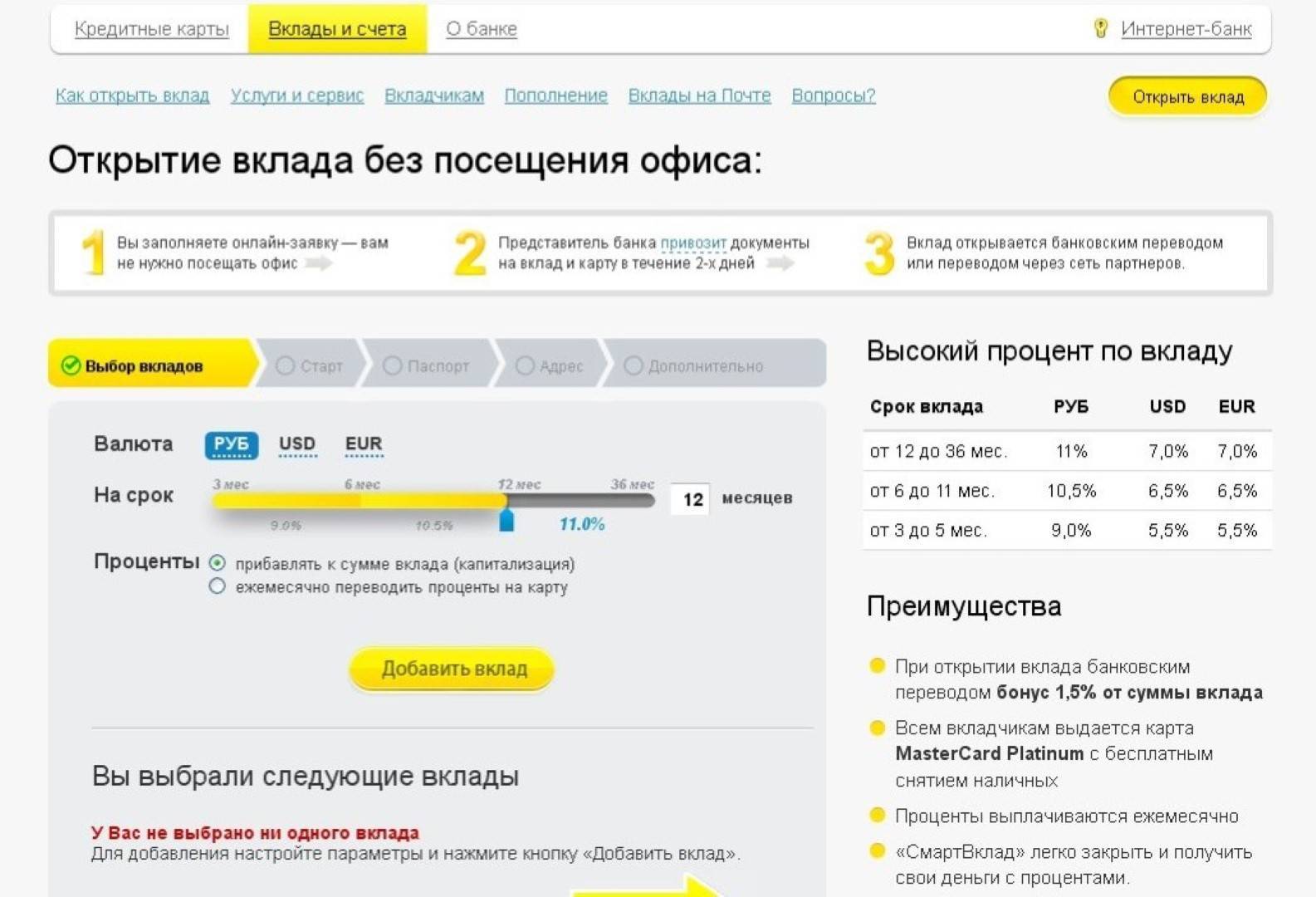Click the circle icon on Паспорт step
The image size is (1316, 897).
click(x=392, y=366)
